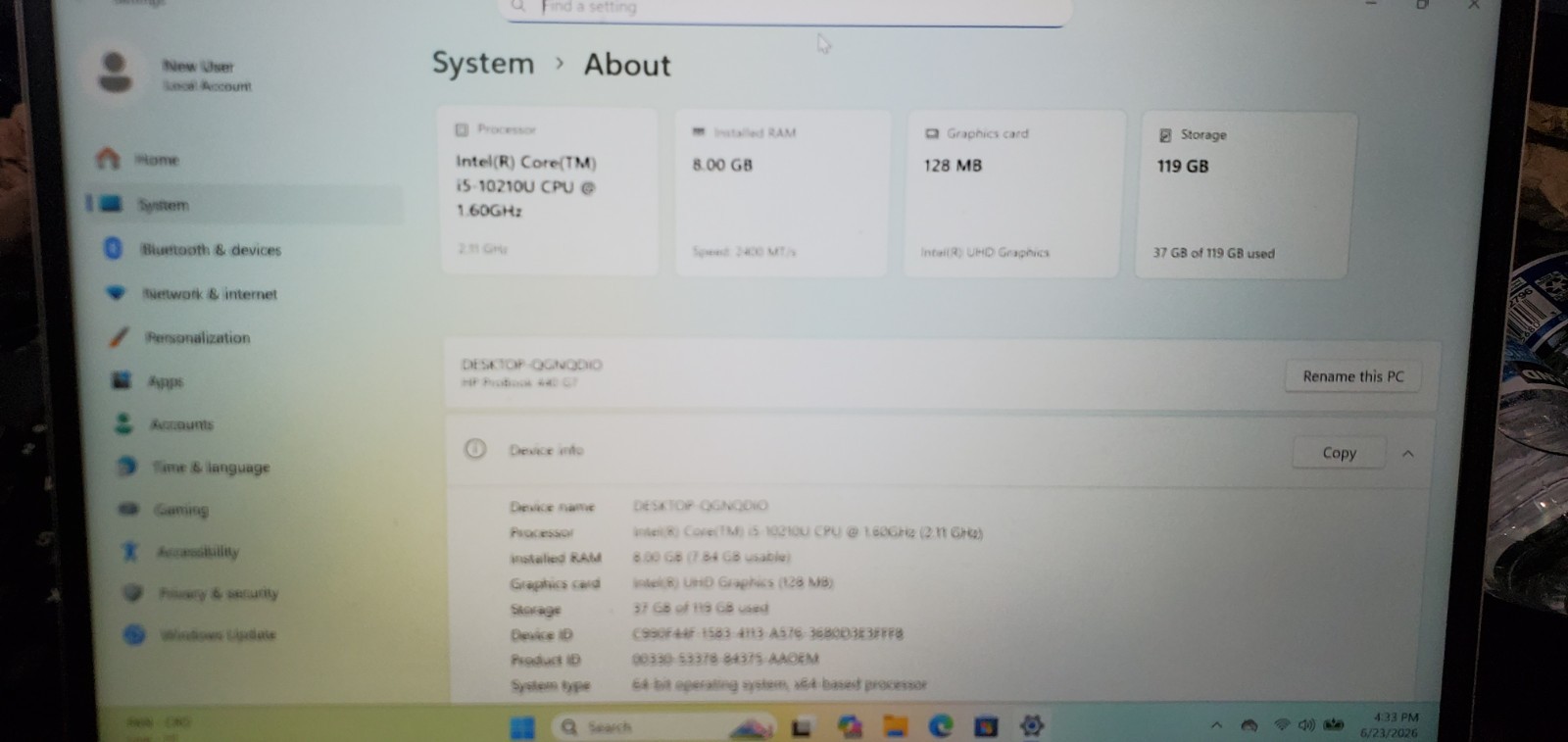Click the Wi-Fi network tray icon
The height and width of the screenshot is (742, 1568).
[1282, 725]
